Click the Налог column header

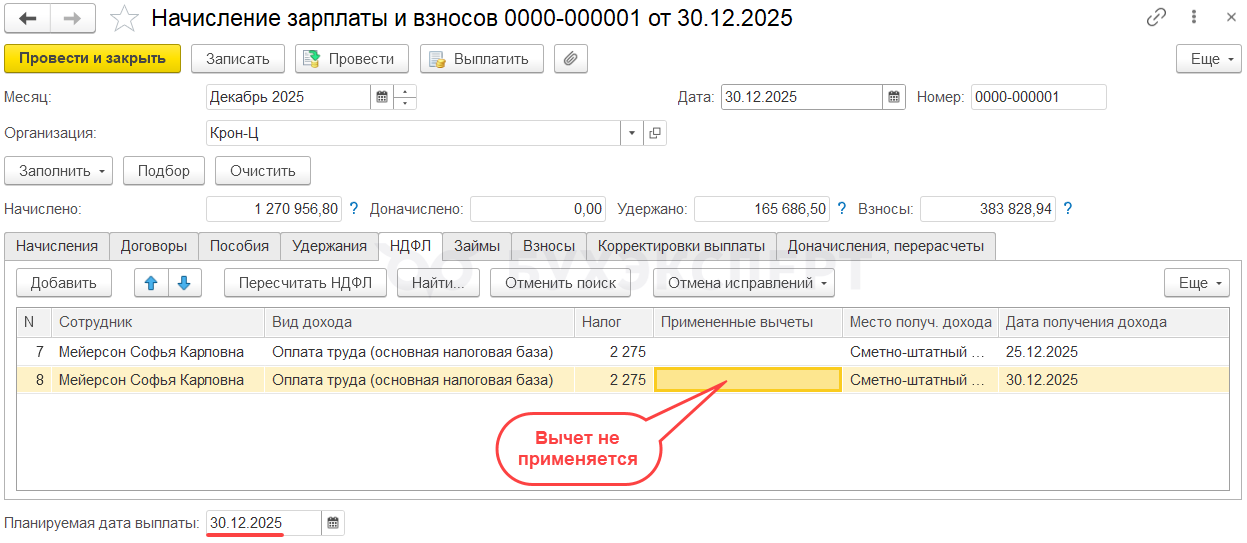tap(614, 322)
